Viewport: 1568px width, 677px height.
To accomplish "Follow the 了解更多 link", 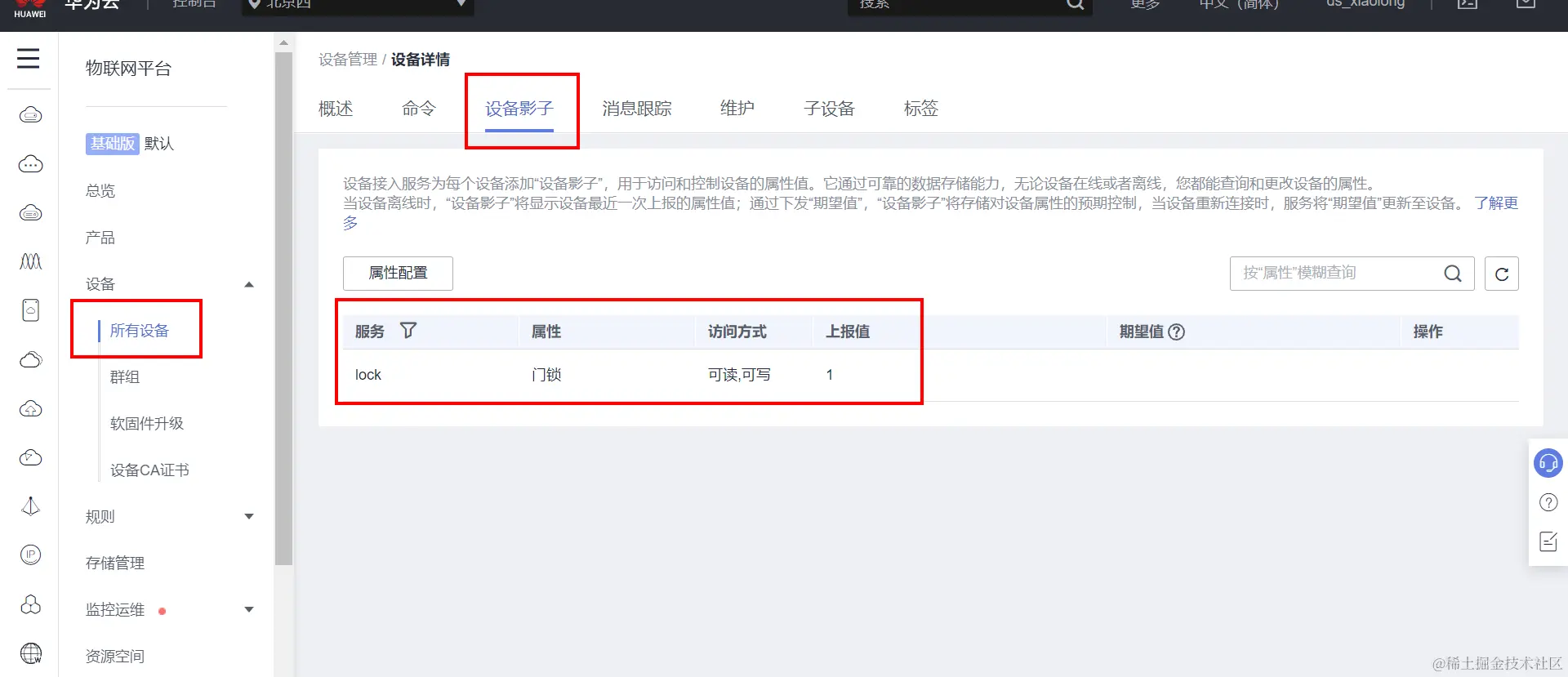I will (x=1495, y=203).
